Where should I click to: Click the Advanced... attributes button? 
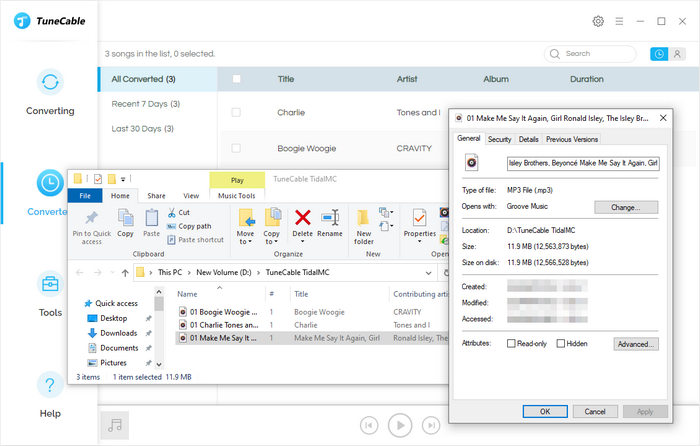pyautogui.click(x=635, y=343)
